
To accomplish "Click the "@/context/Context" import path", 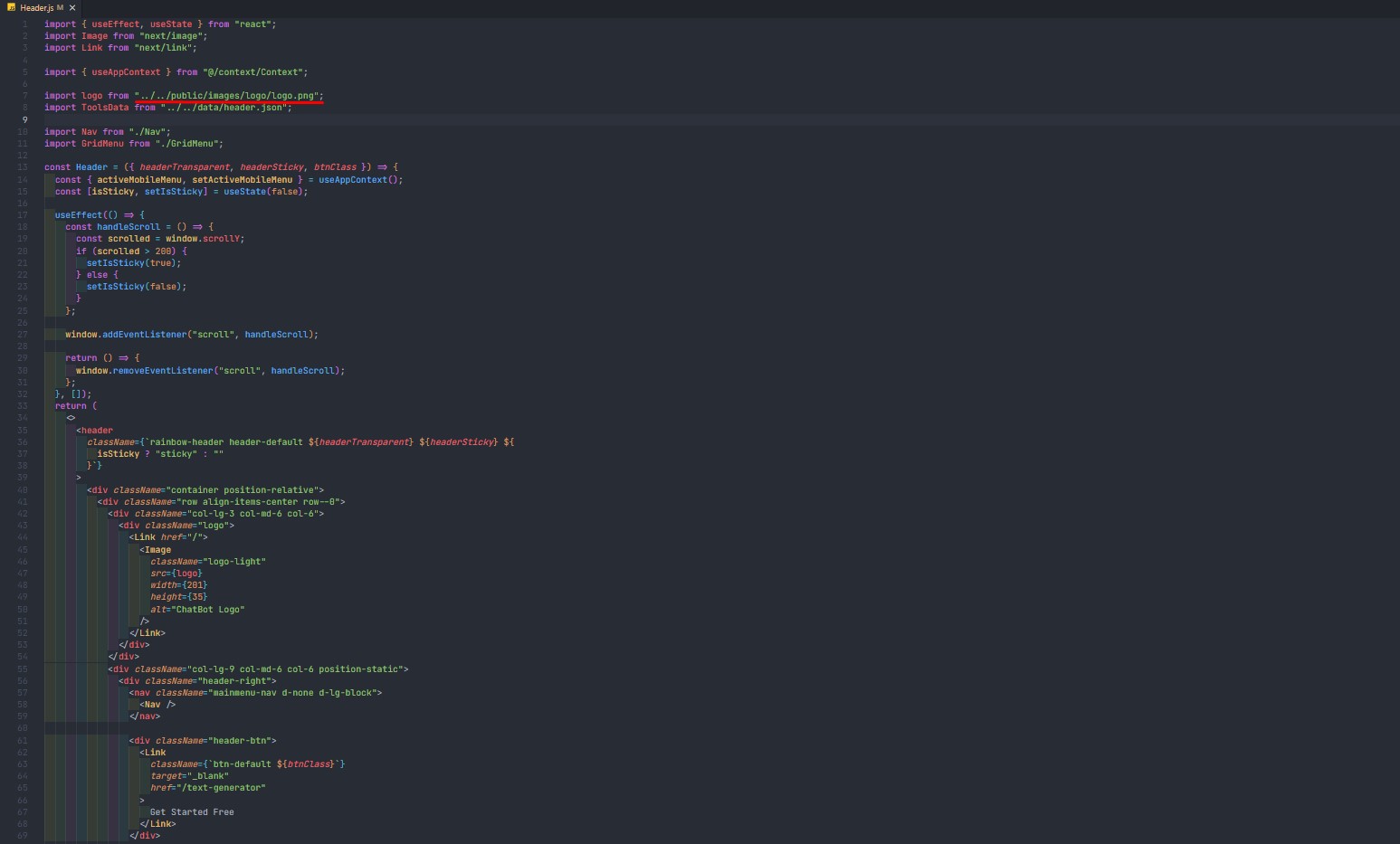I will (252, 72).
